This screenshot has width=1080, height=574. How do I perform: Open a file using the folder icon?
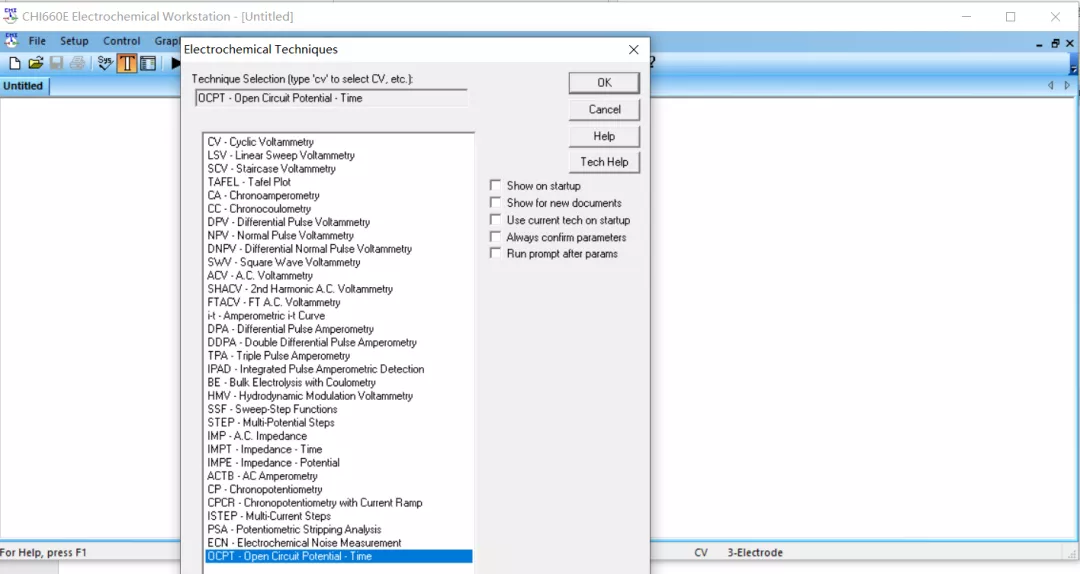[36, 63]
